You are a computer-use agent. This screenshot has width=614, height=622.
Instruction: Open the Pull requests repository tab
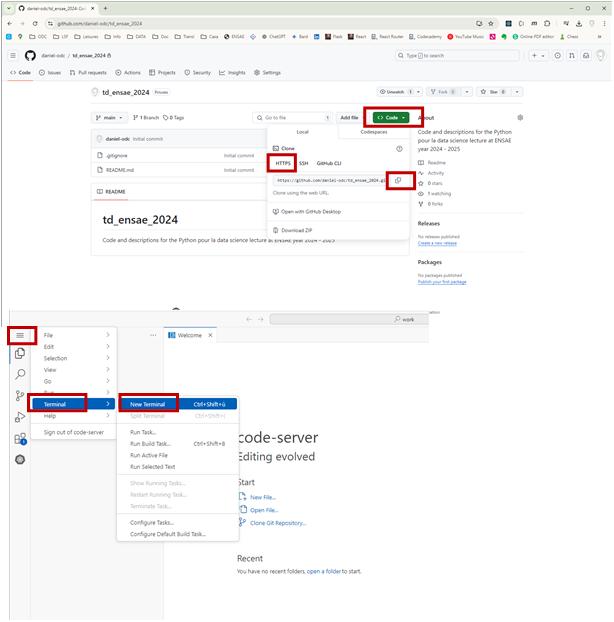(88, 73)
